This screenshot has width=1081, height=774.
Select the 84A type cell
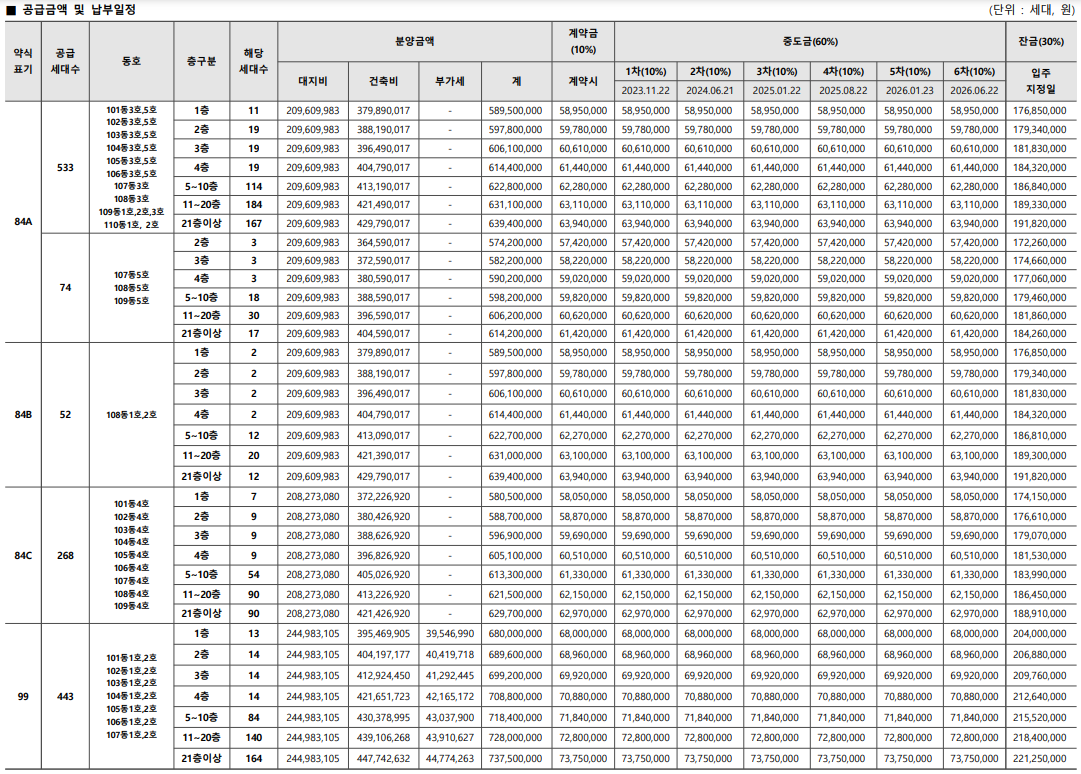tap(23, 222)
